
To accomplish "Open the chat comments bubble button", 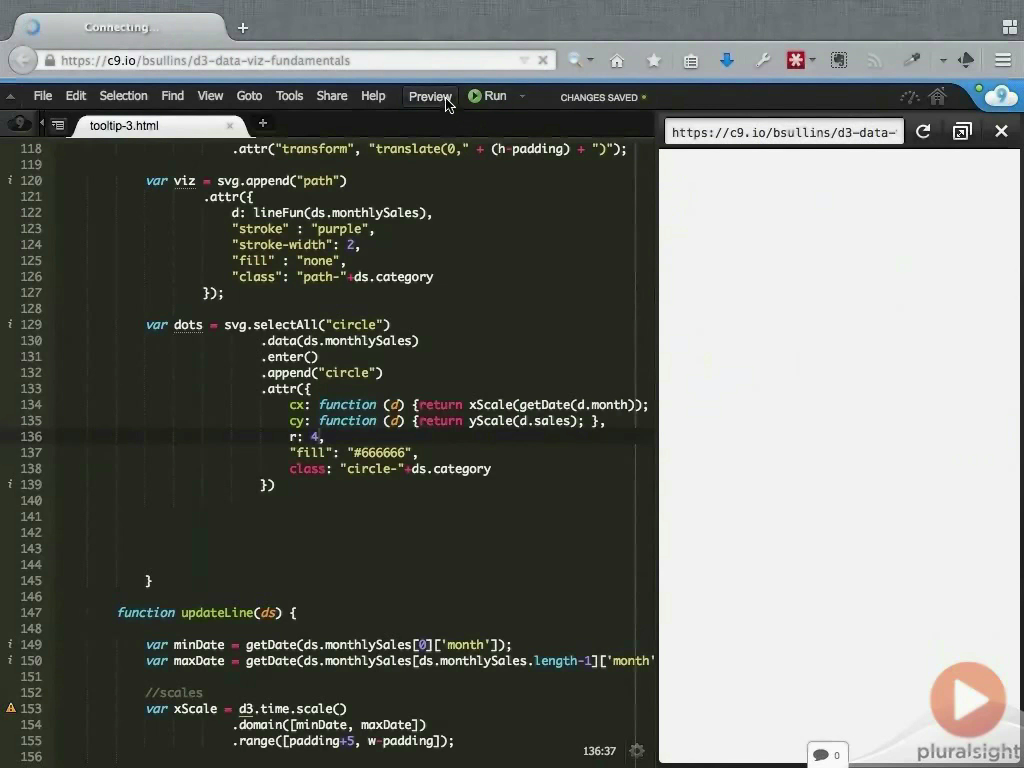I will pyautogui.click(x=827, y=755).
